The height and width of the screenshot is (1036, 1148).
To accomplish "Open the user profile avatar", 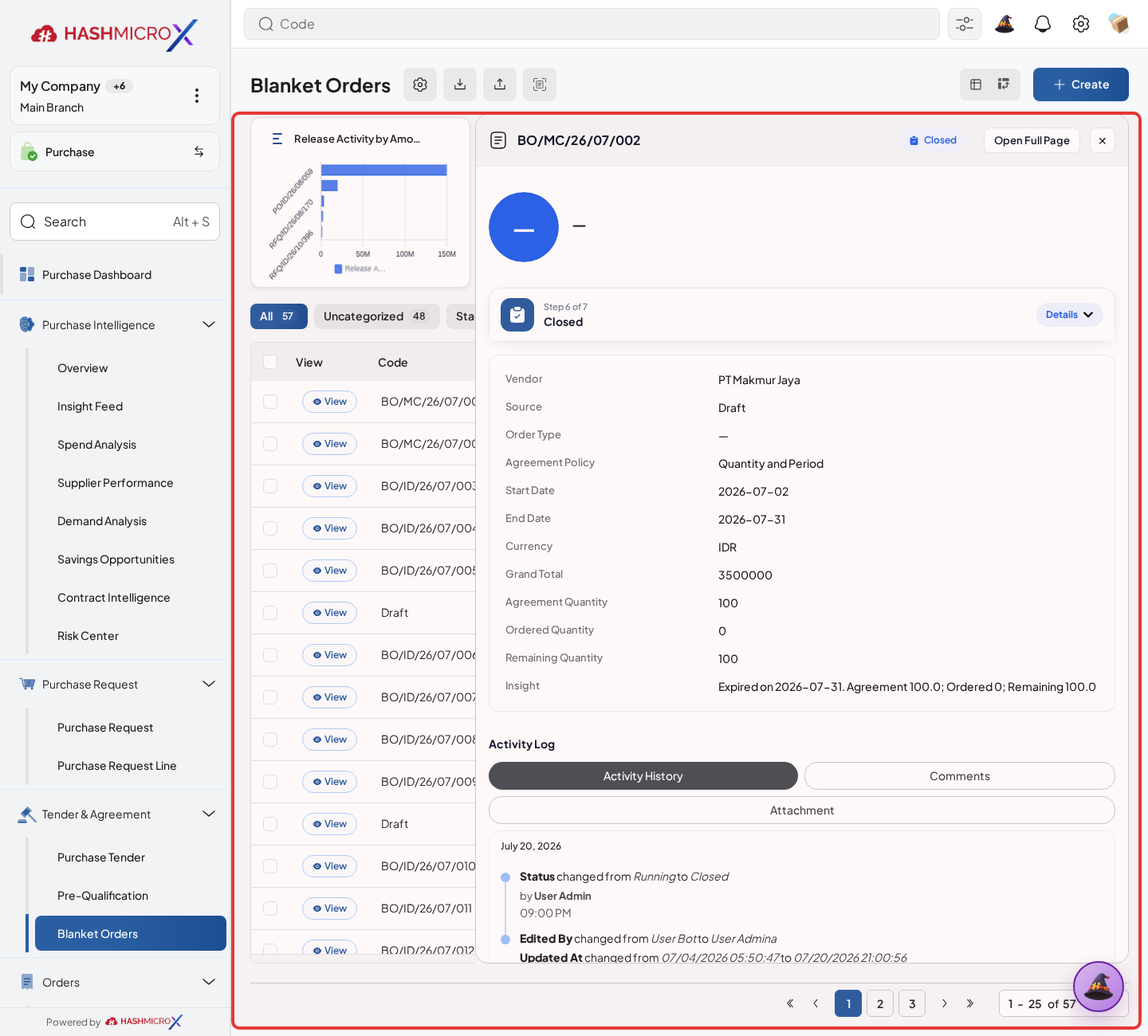I will click(x=1119, y=24).
